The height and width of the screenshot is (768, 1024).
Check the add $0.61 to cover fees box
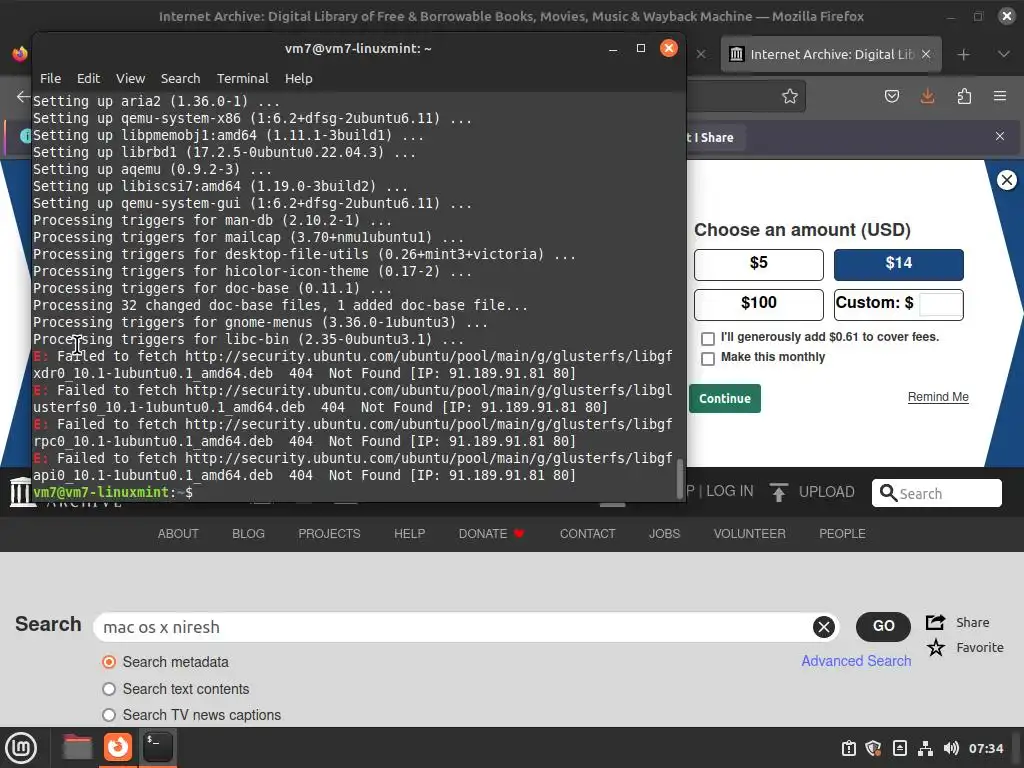coord(708,339)
